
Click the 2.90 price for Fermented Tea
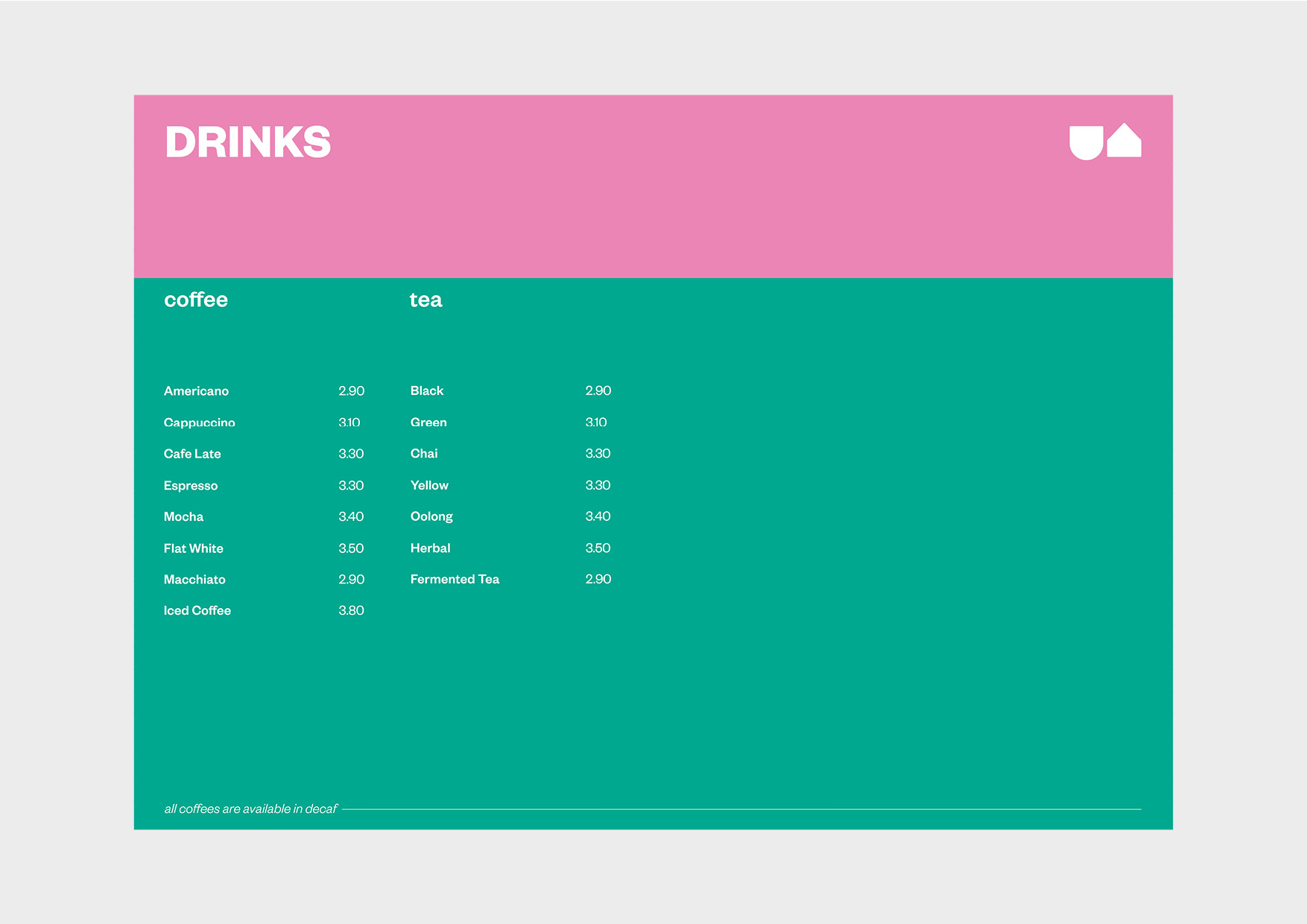click(598, 580)
